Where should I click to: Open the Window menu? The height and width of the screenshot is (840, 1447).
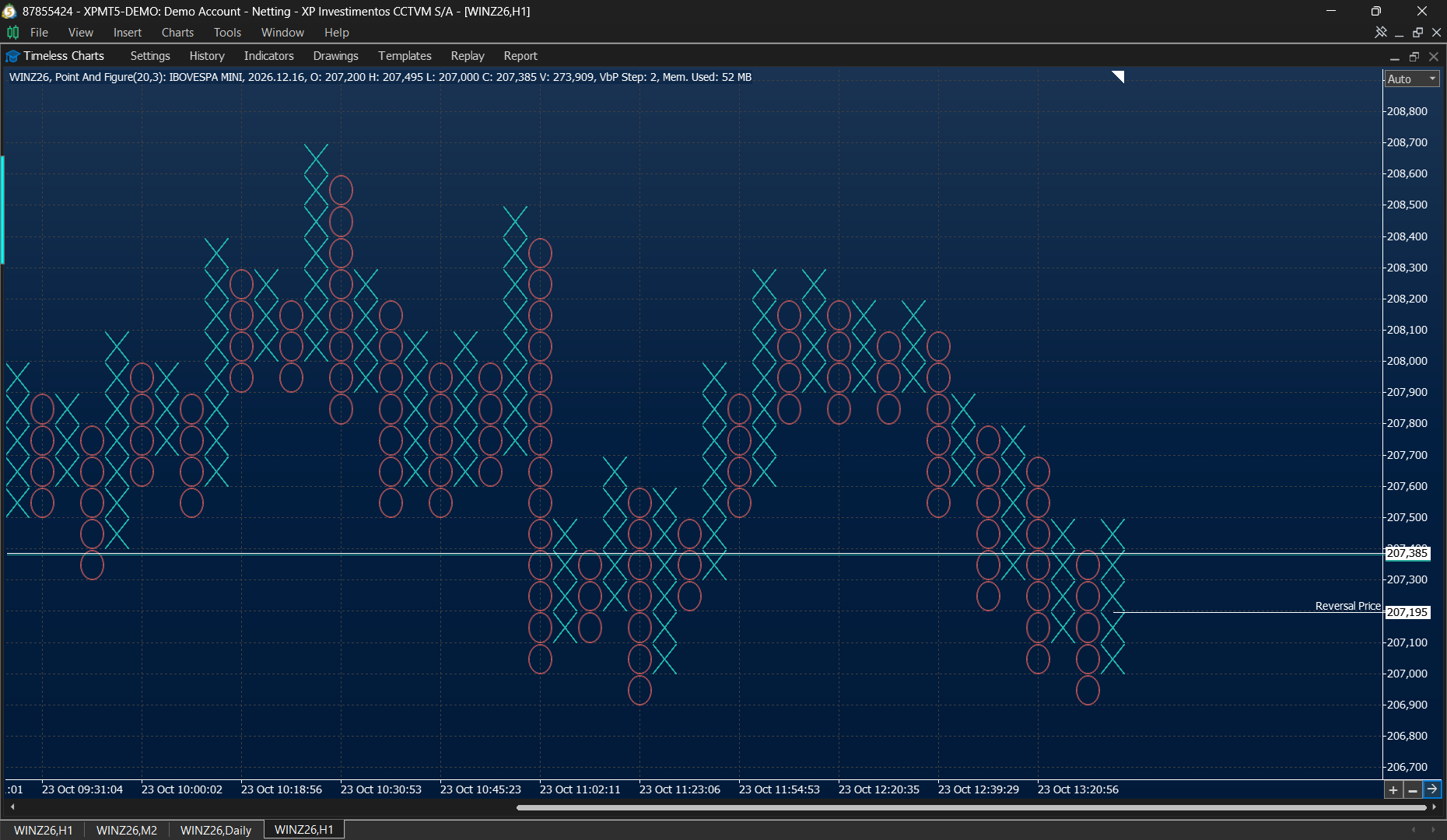pos(282,32)
